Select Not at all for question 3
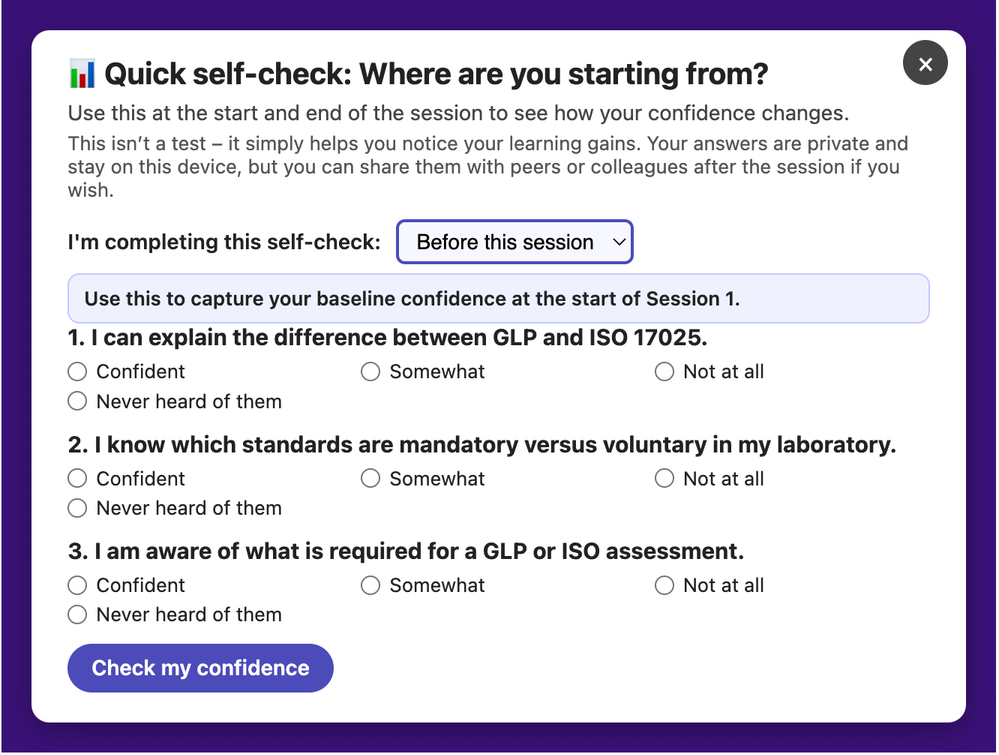The image size is (999, 755). [665, 586]
